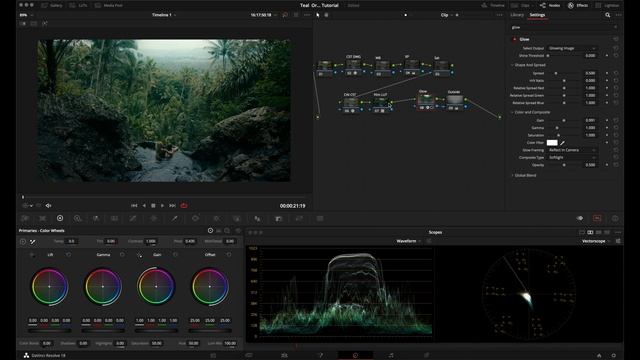Reset the Lift wheel

point(69,255)
